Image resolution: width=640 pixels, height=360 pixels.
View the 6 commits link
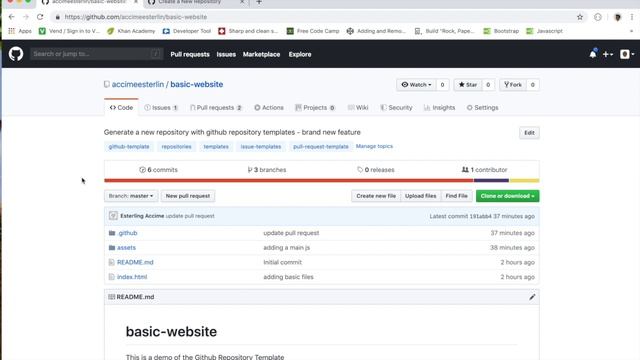point(158,170)
